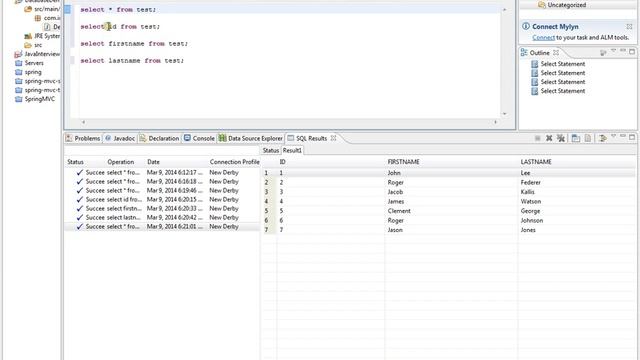Click the FIRSTNAME column header
Screen dimensions: 640x360
coord(404,162)
